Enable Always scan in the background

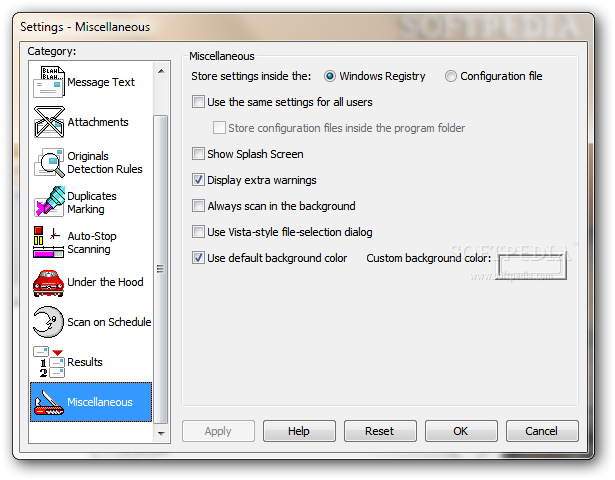pyautogui.click(x=198, y=206)
